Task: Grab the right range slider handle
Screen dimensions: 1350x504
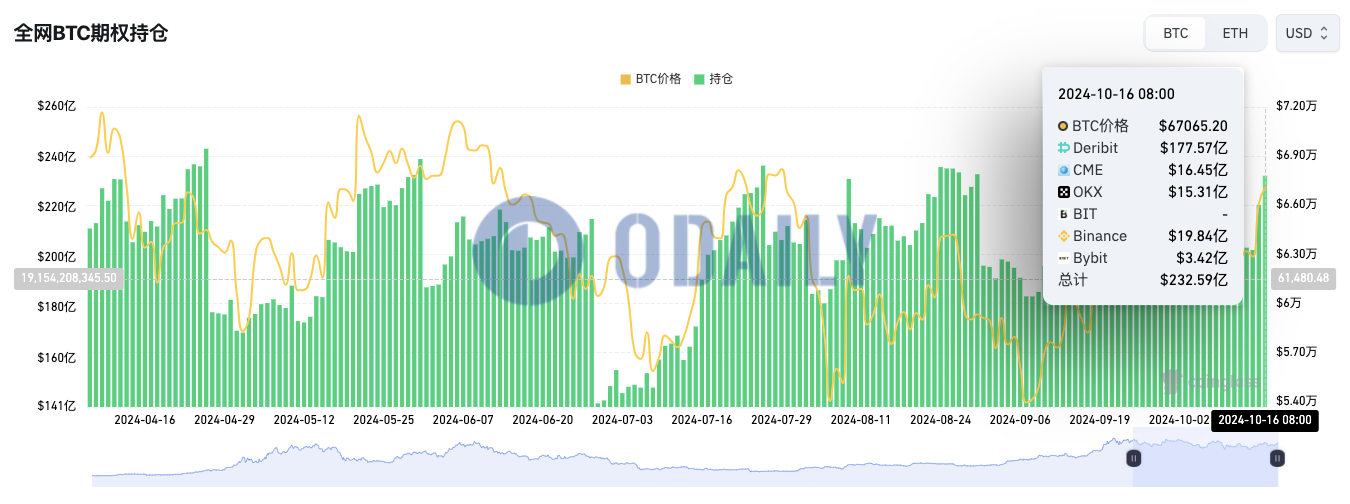Action: (1277, 458)
